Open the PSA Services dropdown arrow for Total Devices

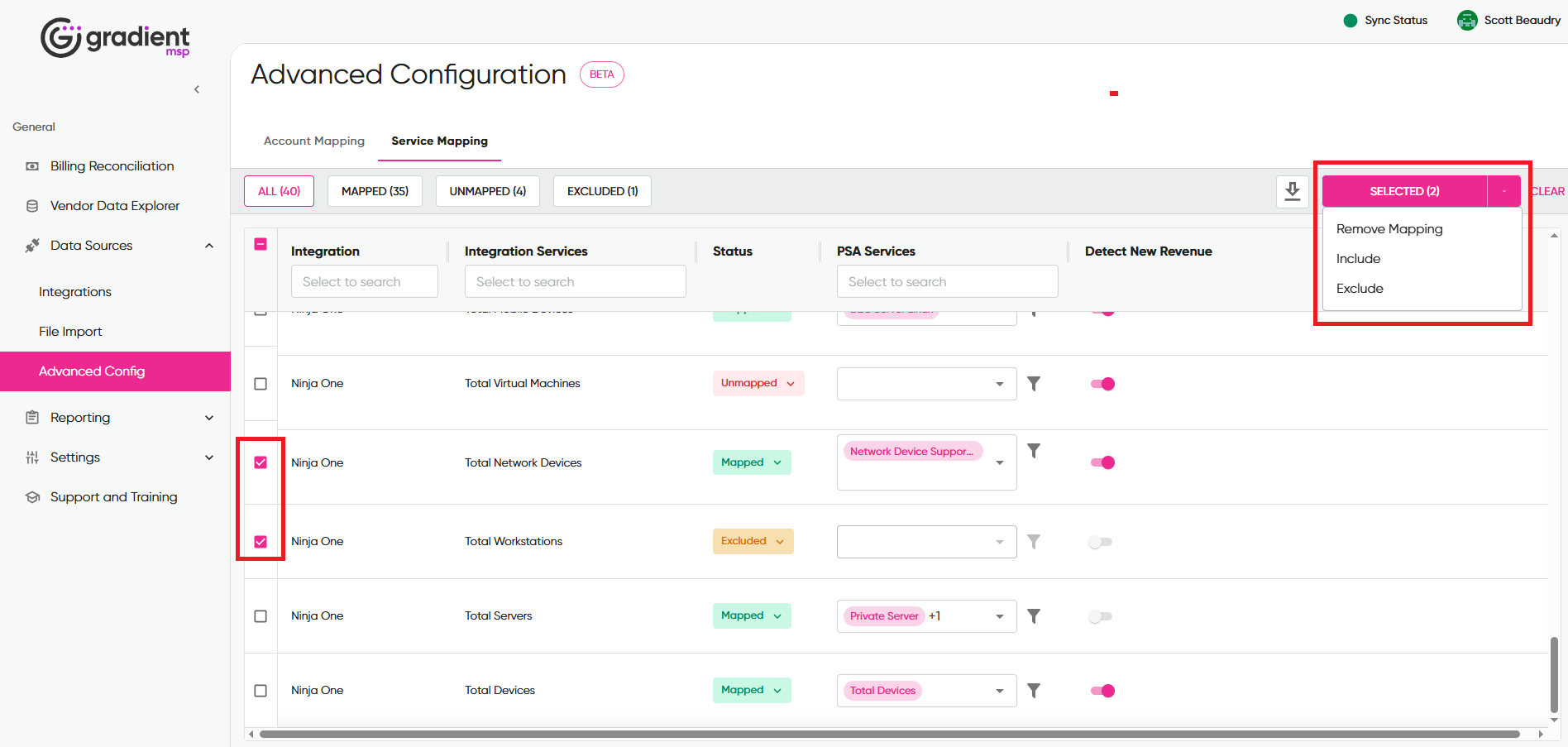pos(1000,691)
